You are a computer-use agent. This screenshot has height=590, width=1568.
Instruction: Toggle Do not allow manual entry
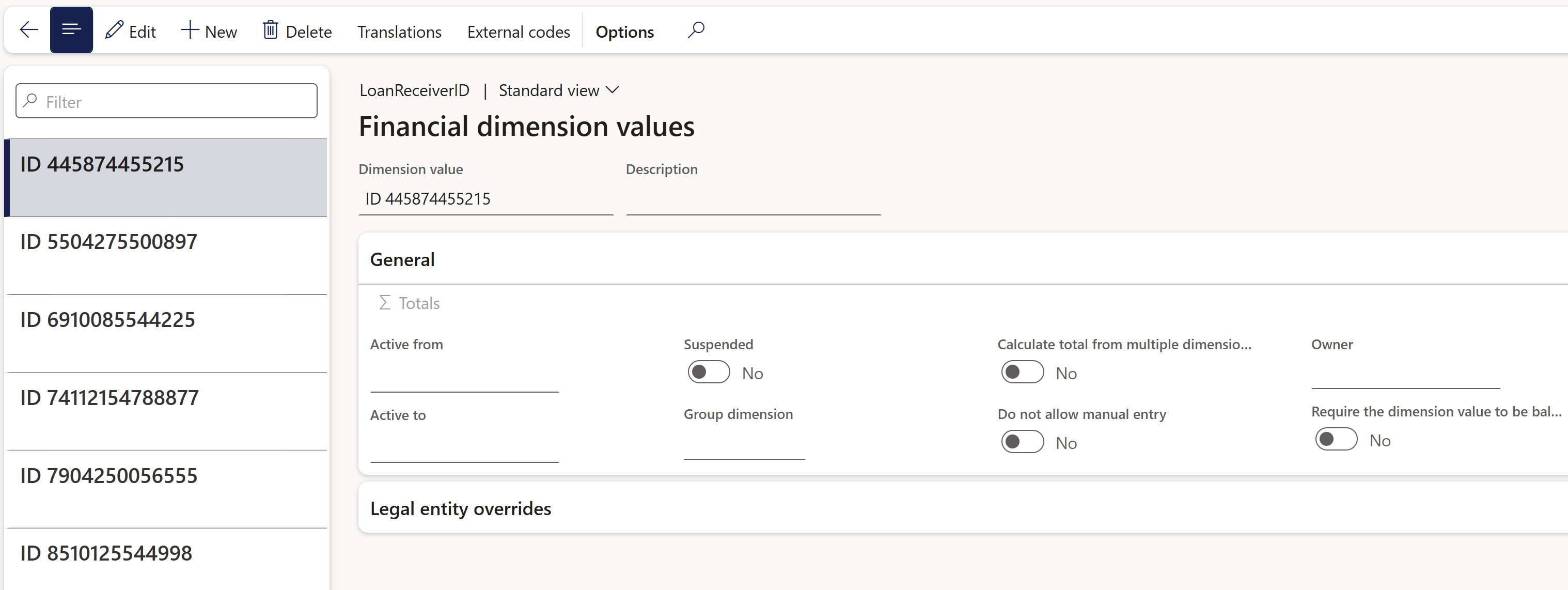[x=1022, y=442]
